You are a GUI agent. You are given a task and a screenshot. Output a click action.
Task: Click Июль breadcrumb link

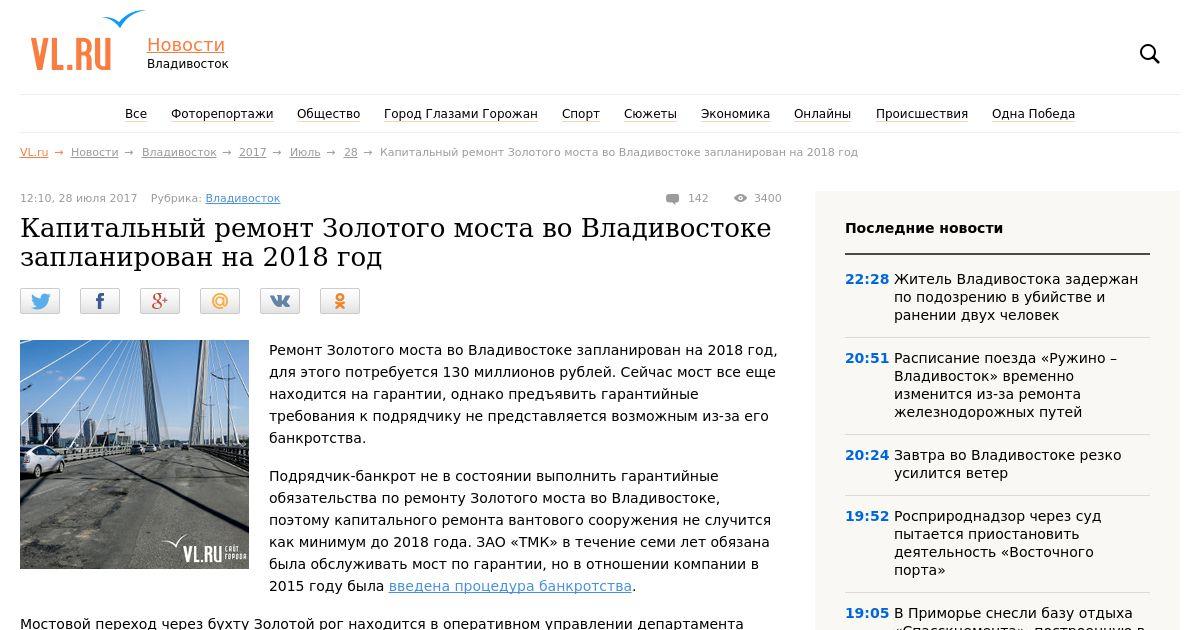(305, 152)
